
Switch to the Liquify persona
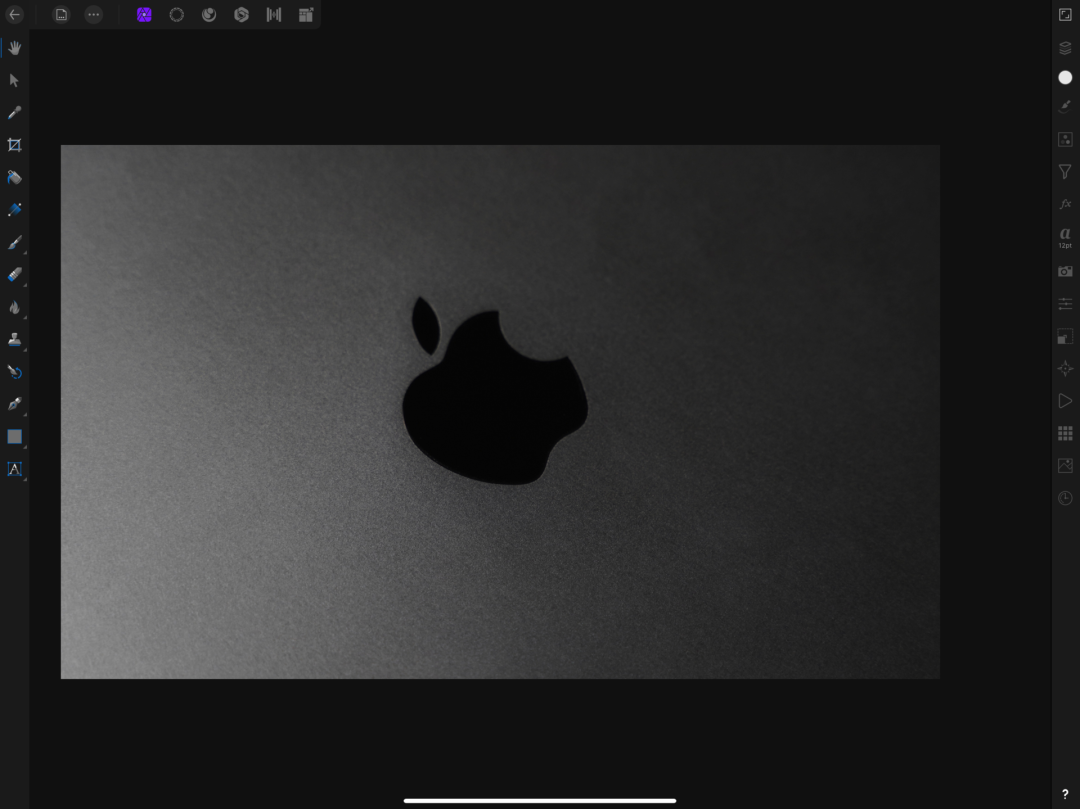click(x=209, y=14)
